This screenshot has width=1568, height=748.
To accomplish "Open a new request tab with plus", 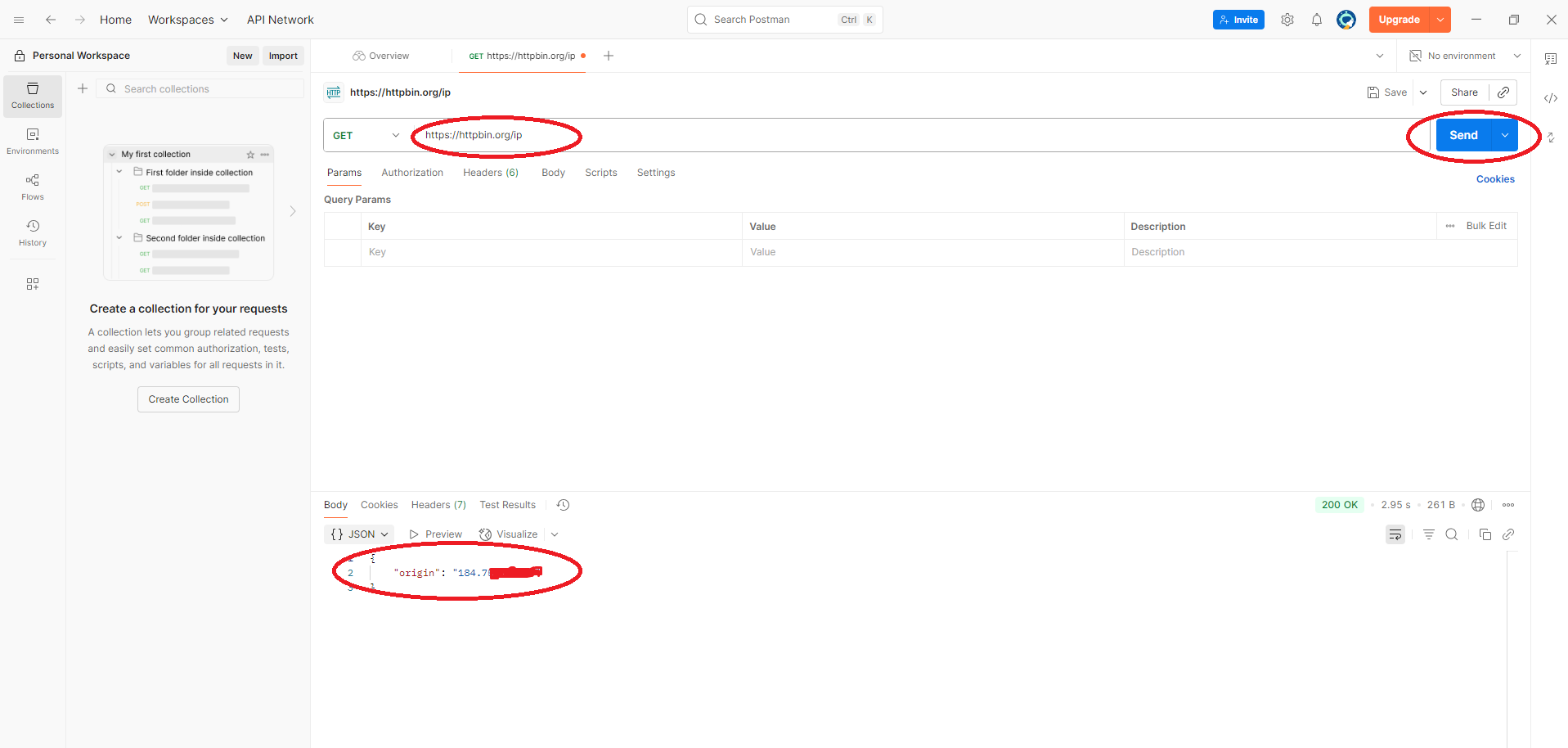I will click(x=609, y=56).
